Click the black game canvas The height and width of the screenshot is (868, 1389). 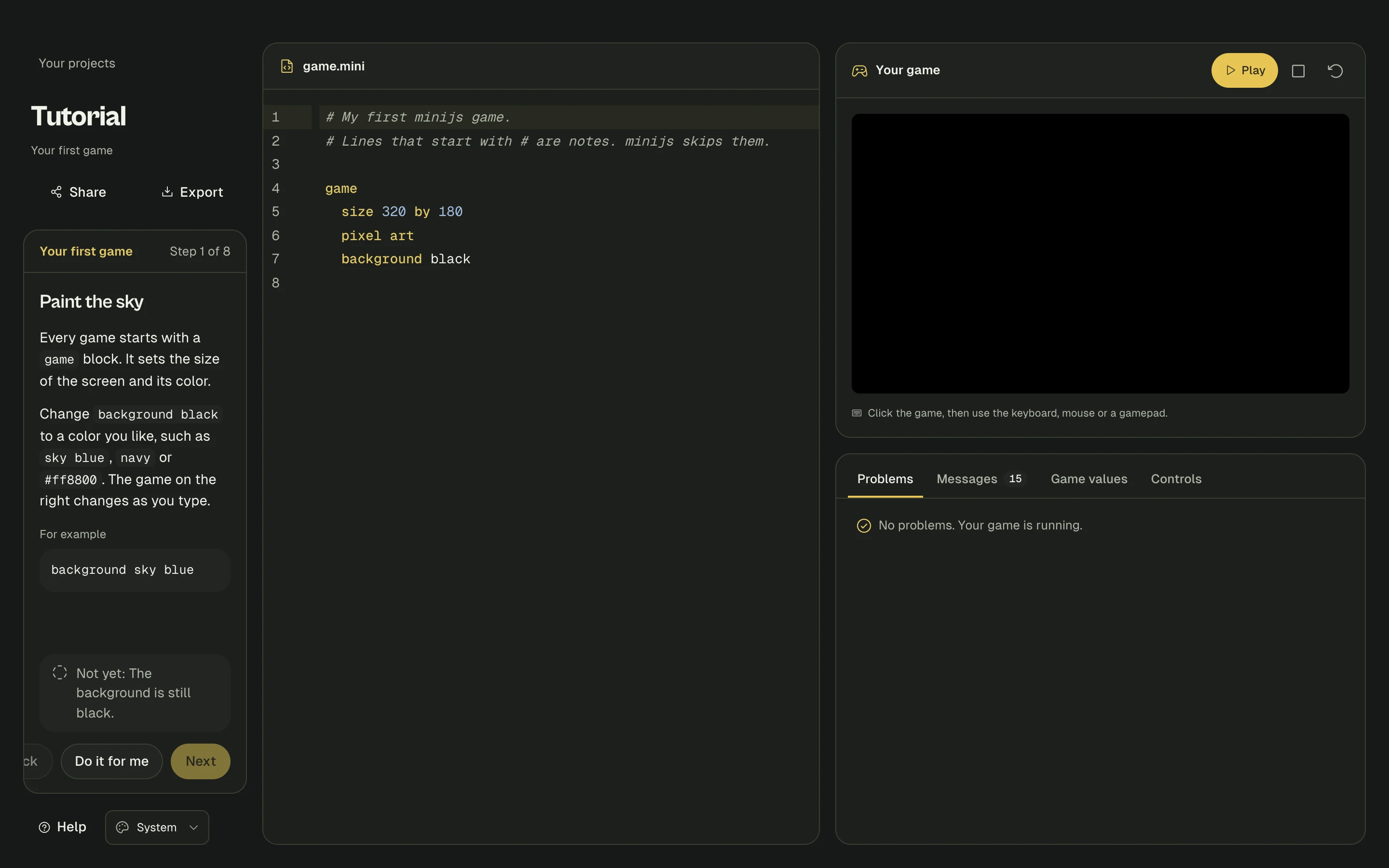tap(1100, 253)
